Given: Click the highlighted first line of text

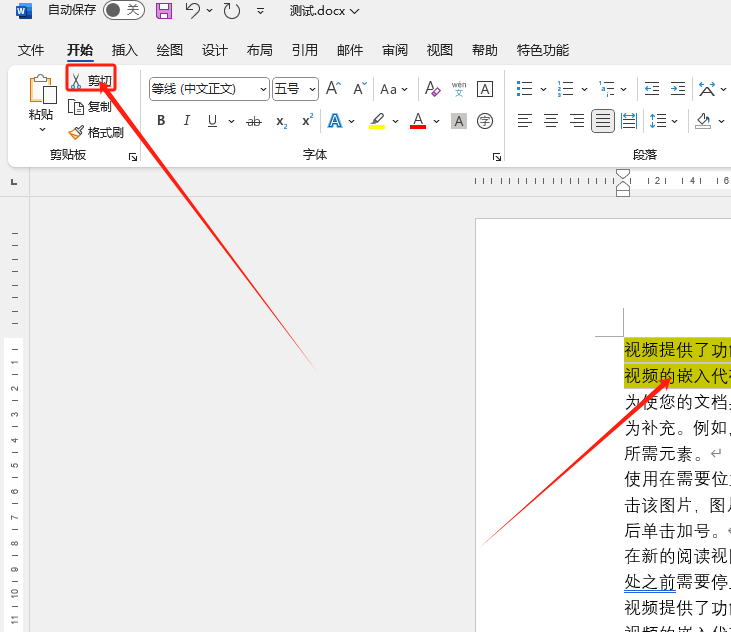Looking at the screenshot, I should click(x=676, y=350).
